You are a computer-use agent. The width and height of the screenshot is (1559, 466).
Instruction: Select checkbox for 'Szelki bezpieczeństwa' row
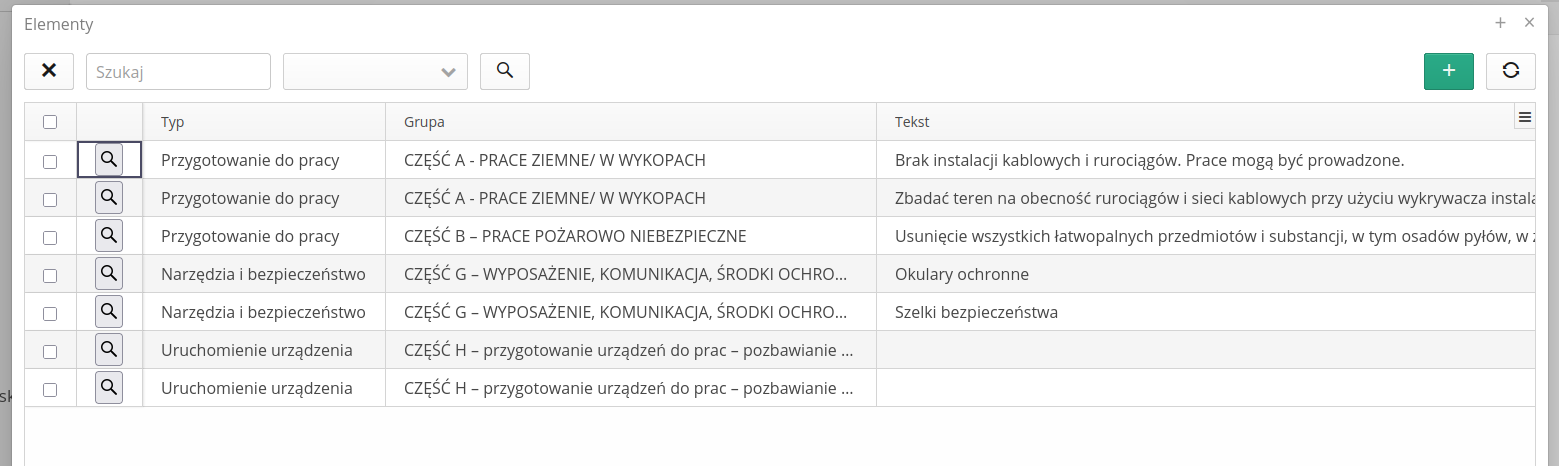[x=50, y=313]
